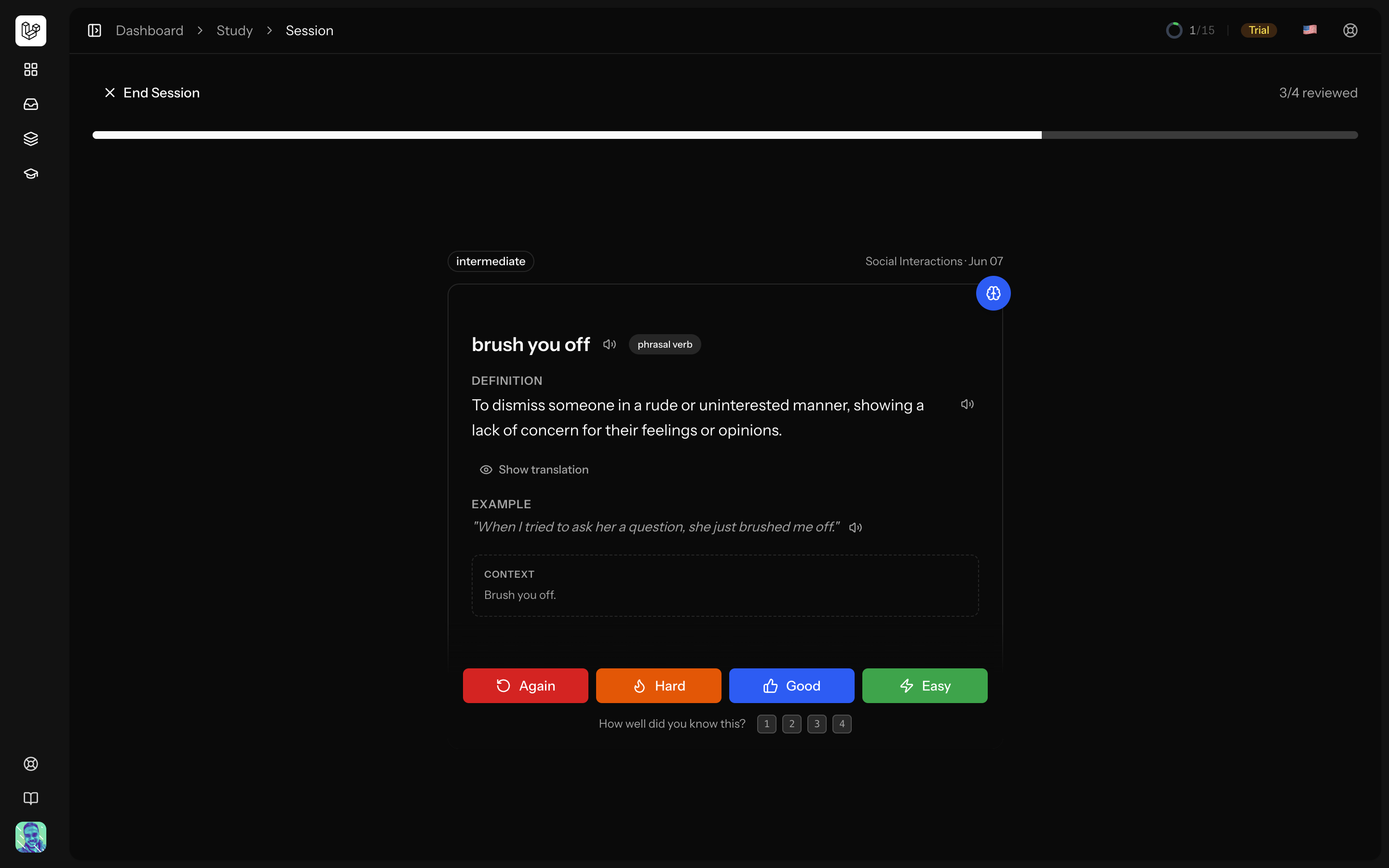Screen dimensions: 1389x868
Task: Open the inbox icon in sidebar
Action: (x=31, y=104)
